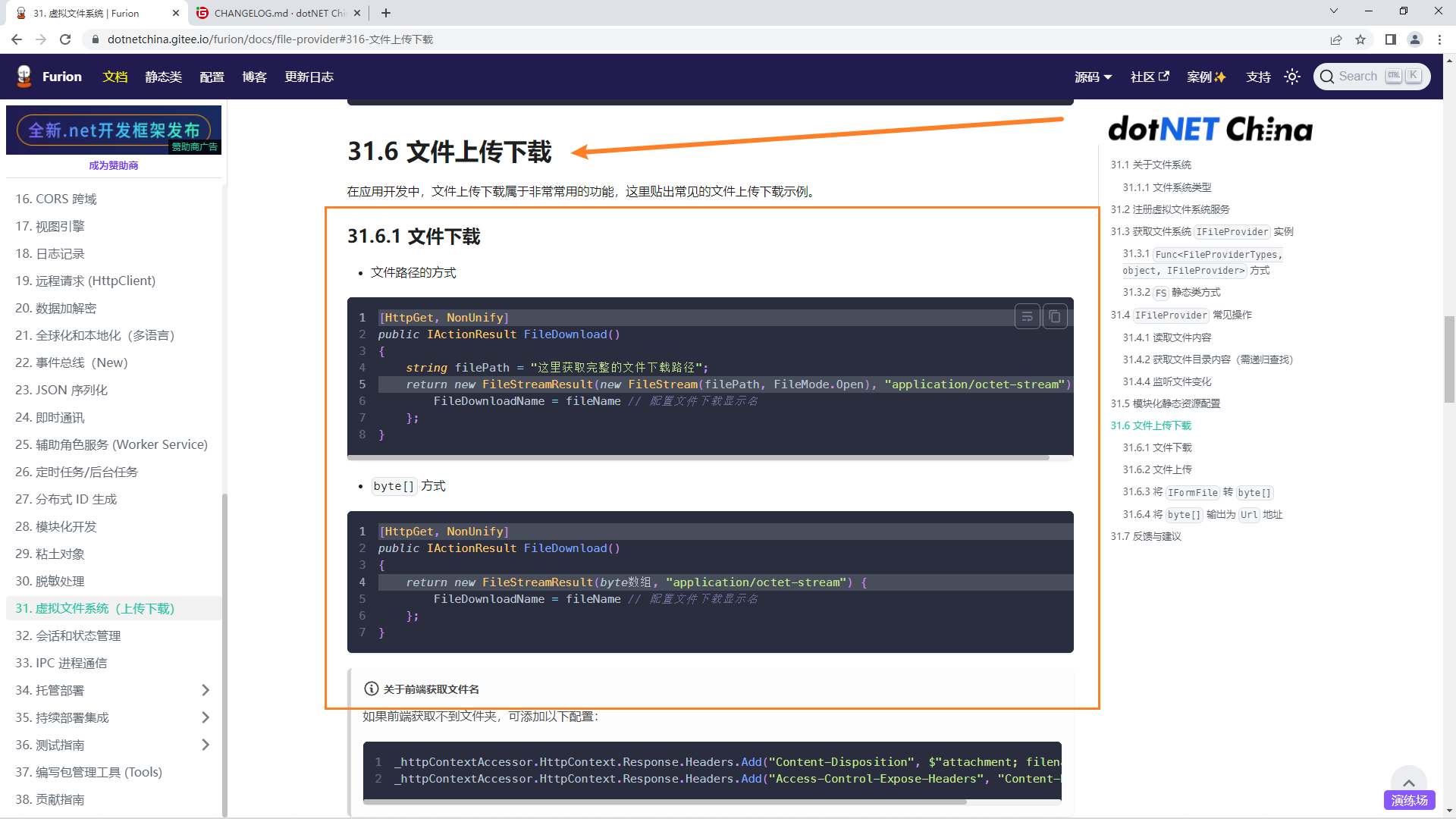Click the Furion pelican logo
The height and width of the screenshot is (819, 1456).
click(24, 76)
